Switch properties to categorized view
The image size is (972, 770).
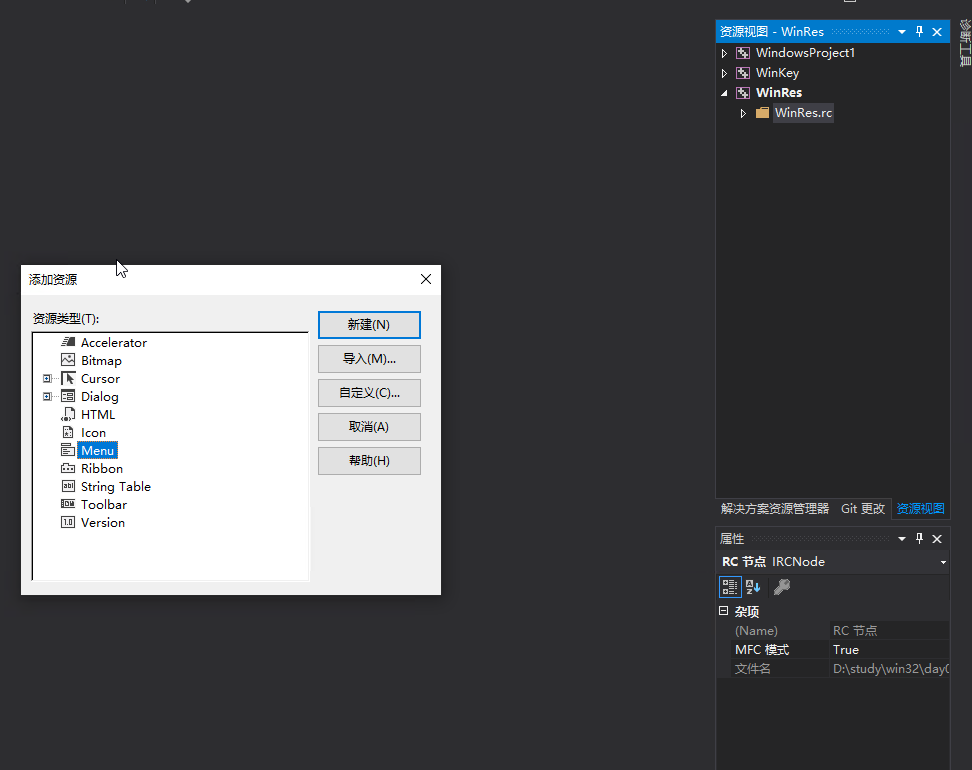point(730,586)
